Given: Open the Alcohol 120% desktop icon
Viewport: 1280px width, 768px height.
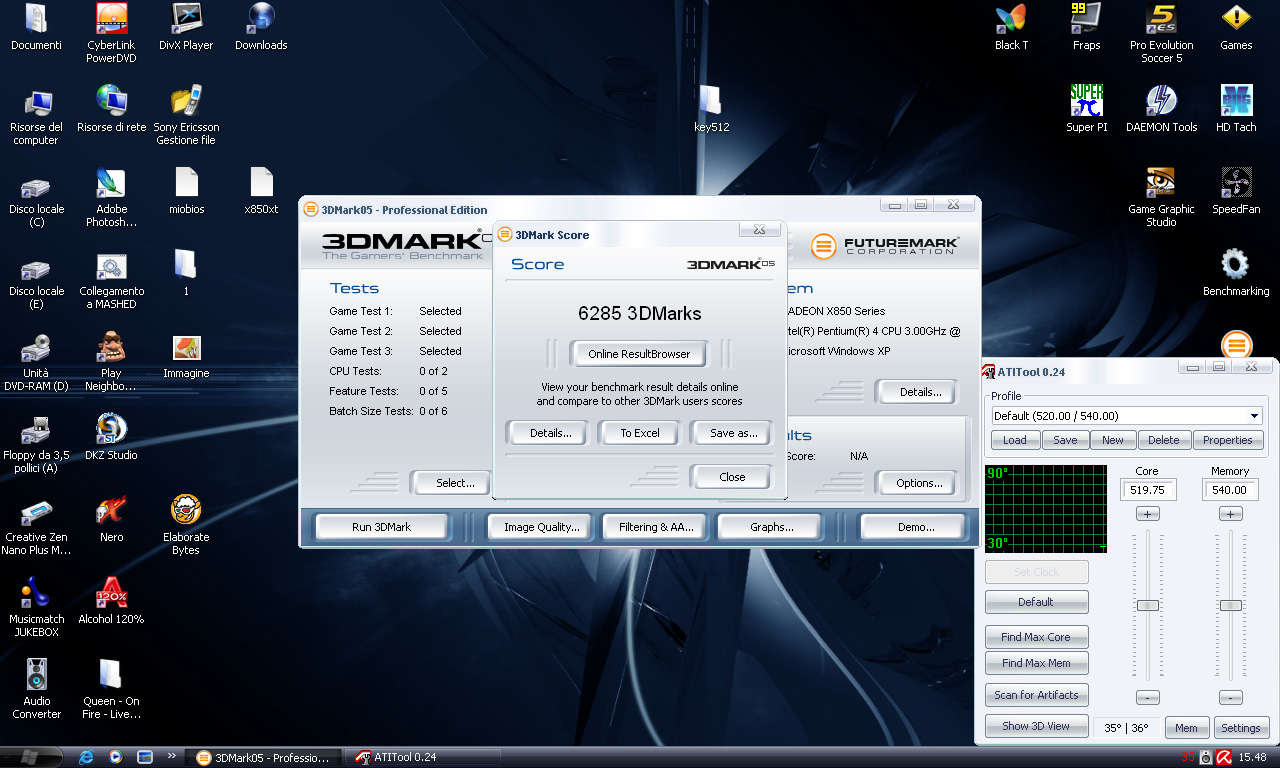Looking at the screenshot, I should [x=111, y=594].
